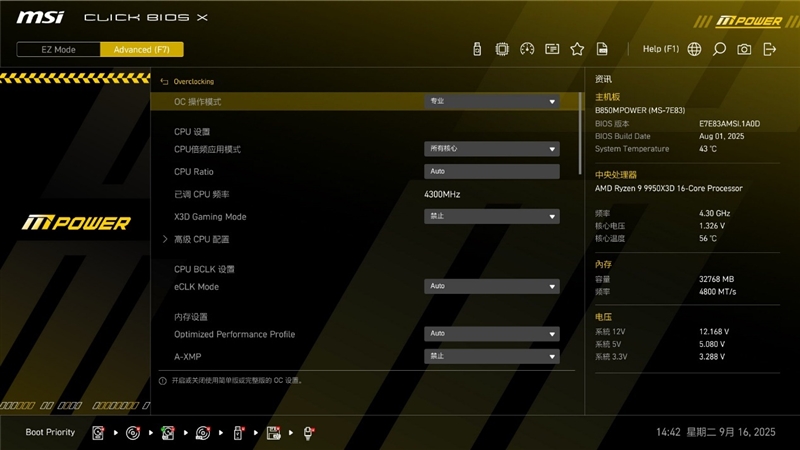Click the CPU BCLK 设置 heading

pyautogui.click(x=204, y=269)
